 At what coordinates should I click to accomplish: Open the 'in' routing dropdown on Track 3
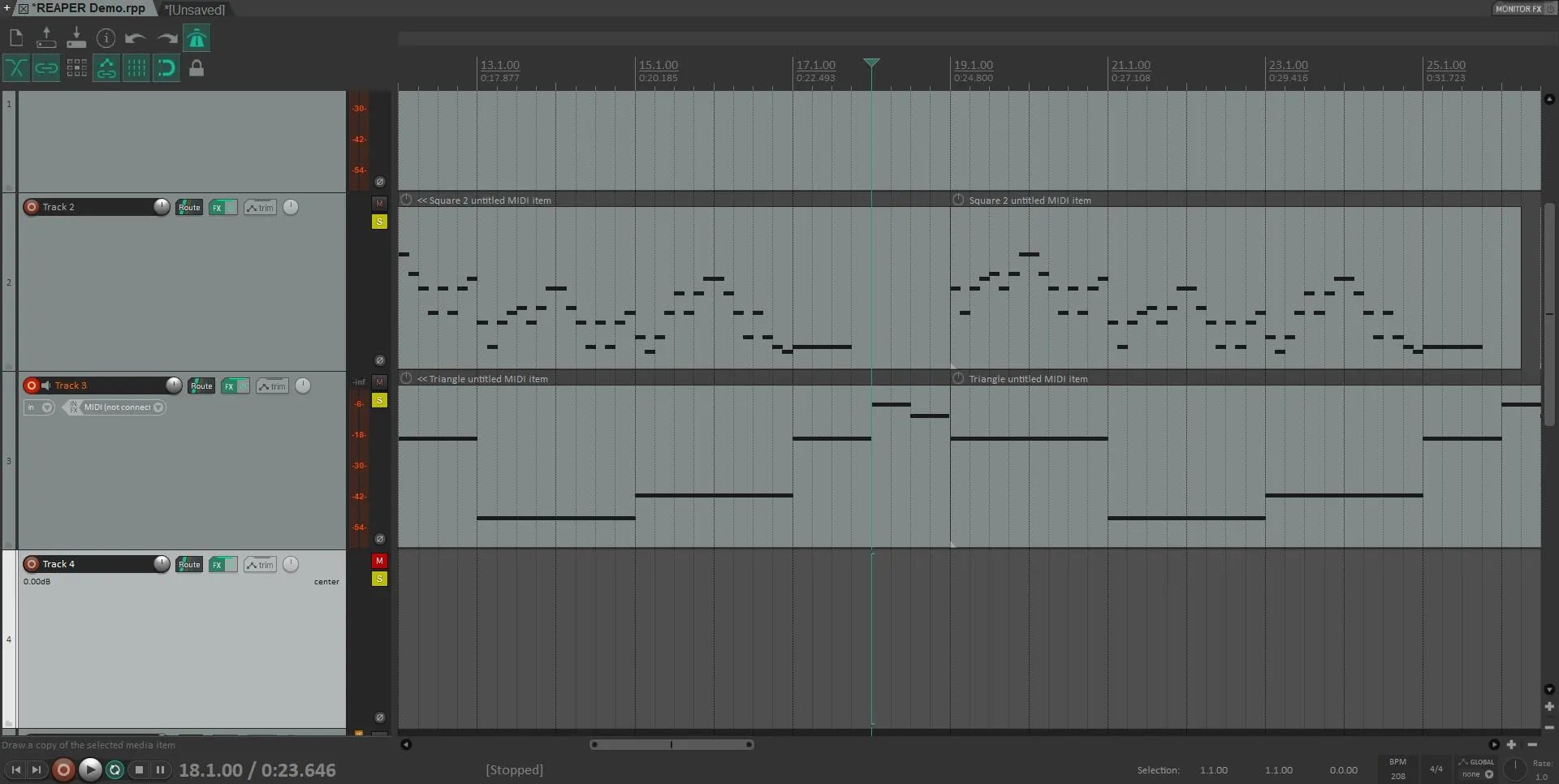[39, 407]
